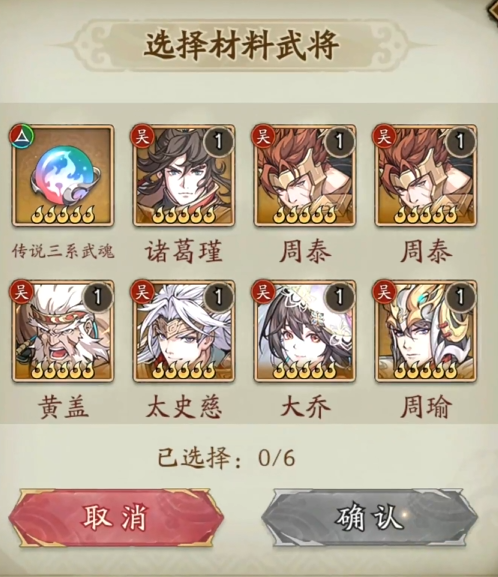Select the 大乔 hero card

click(x=305, y=331)
